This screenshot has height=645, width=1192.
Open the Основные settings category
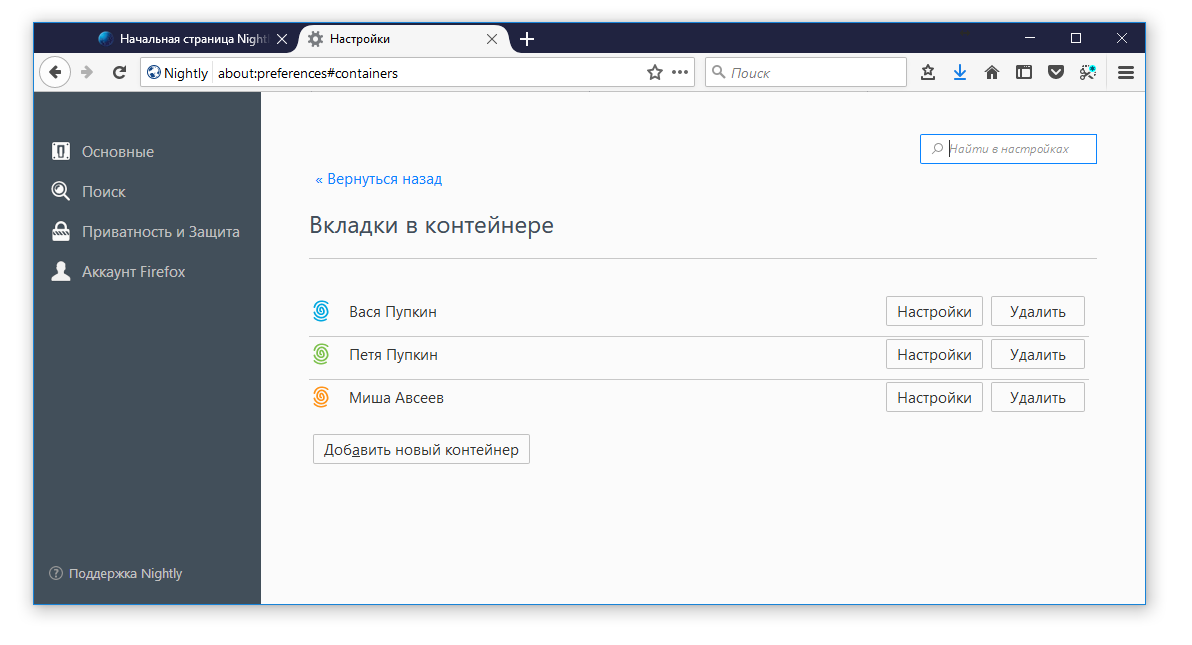point(117,152)
